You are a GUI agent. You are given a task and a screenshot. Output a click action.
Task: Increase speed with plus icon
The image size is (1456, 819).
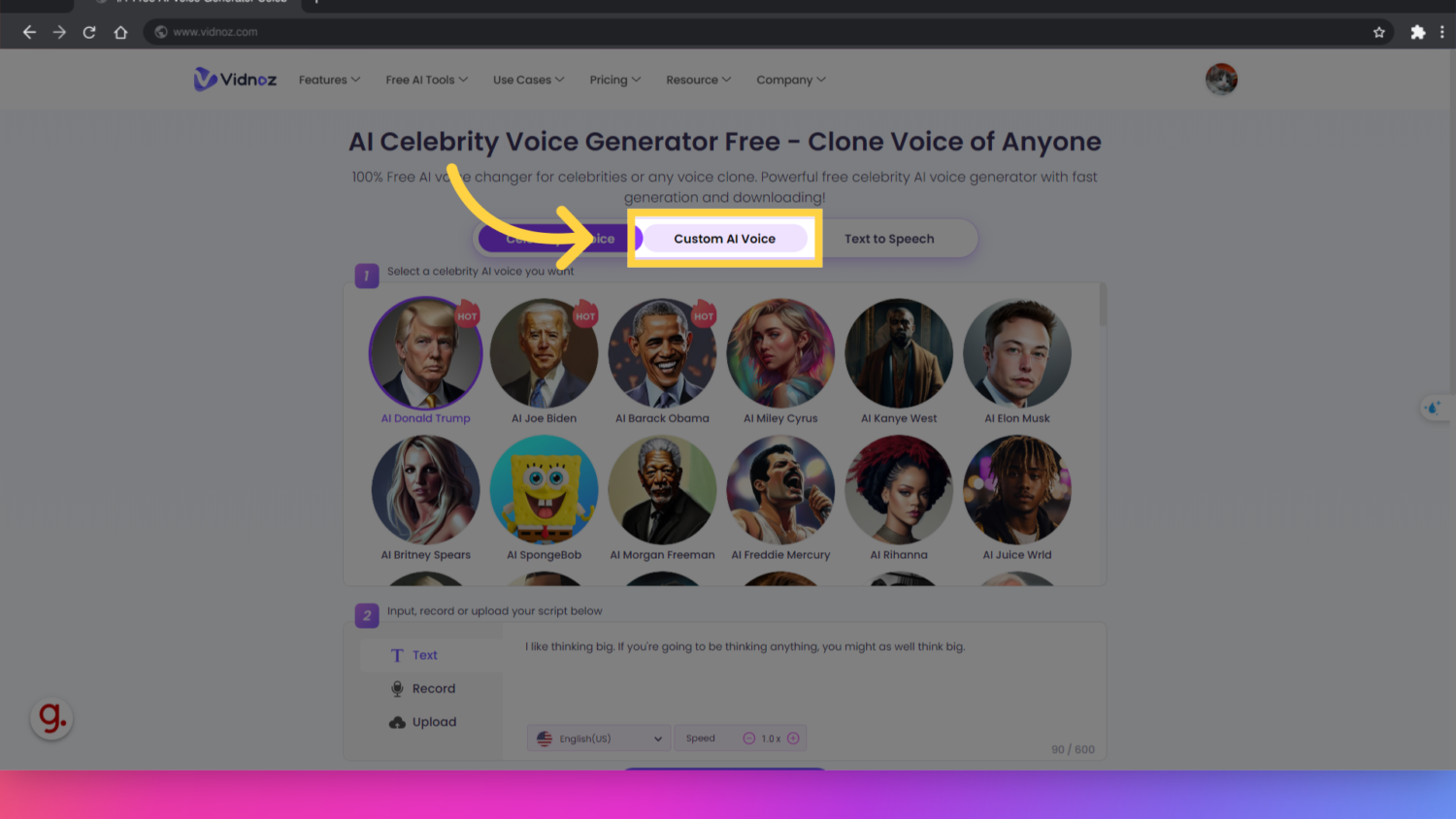point(793,738)
